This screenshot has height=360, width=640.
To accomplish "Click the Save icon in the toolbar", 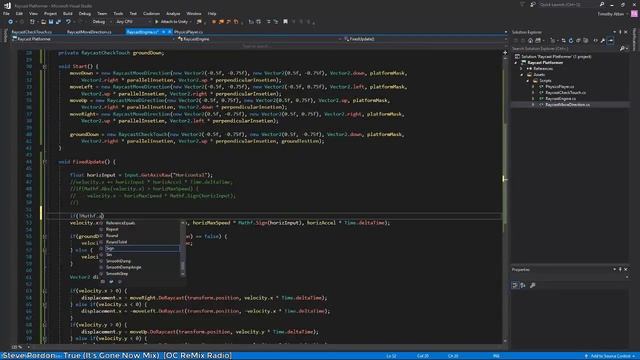I will 51,22.
